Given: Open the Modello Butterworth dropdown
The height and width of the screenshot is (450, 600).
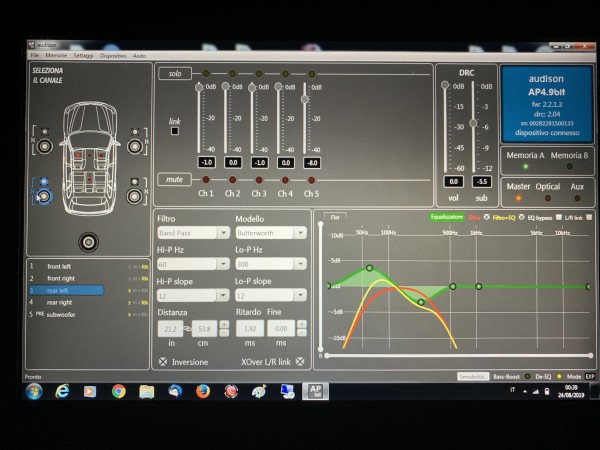Looking at the screenshot, I should [x=300, y=233].
